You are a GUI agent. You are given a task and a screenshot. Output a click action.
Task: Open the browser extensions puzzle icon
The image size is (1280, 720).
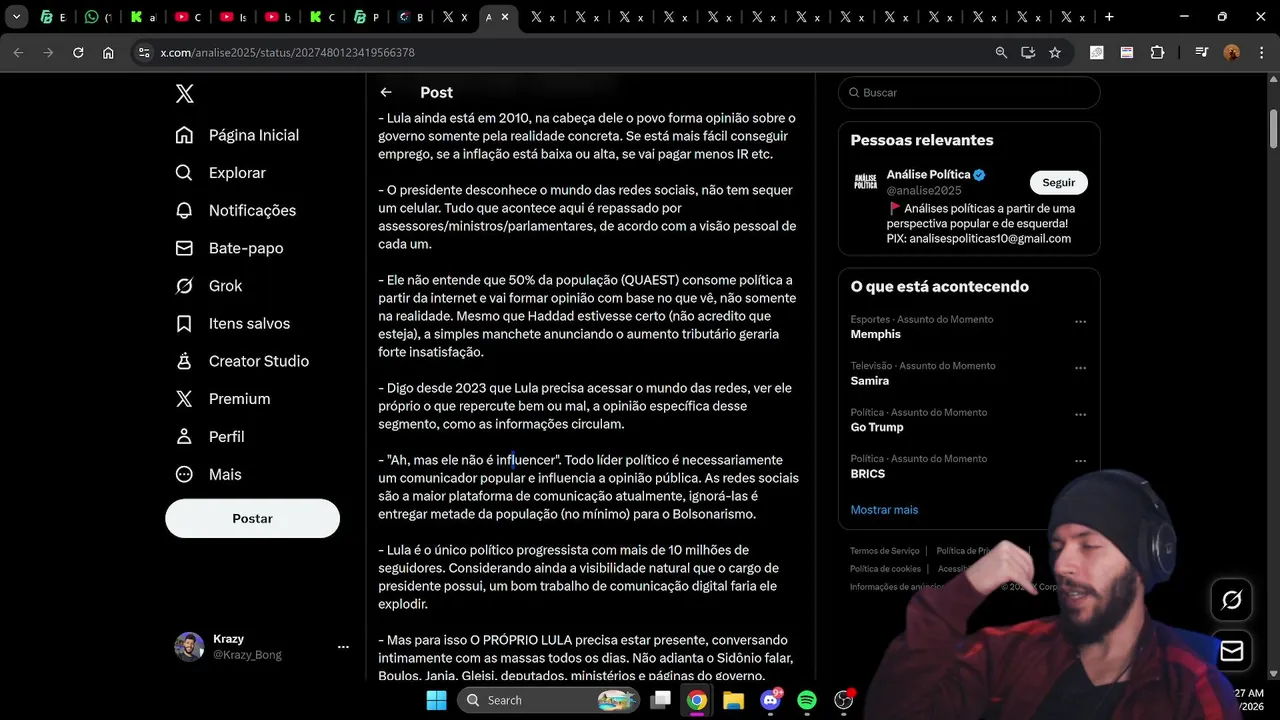click(1158, 52)
